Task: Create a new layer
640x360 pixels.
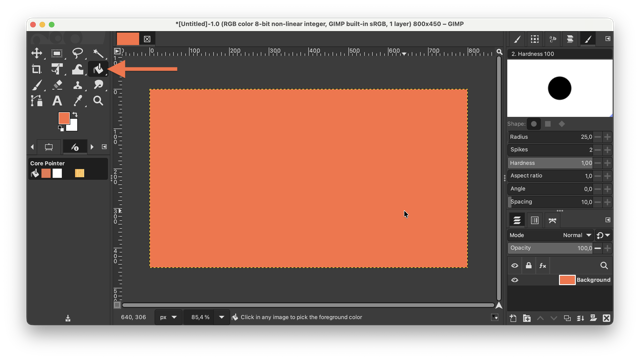Action: click(x=513, y=318)
